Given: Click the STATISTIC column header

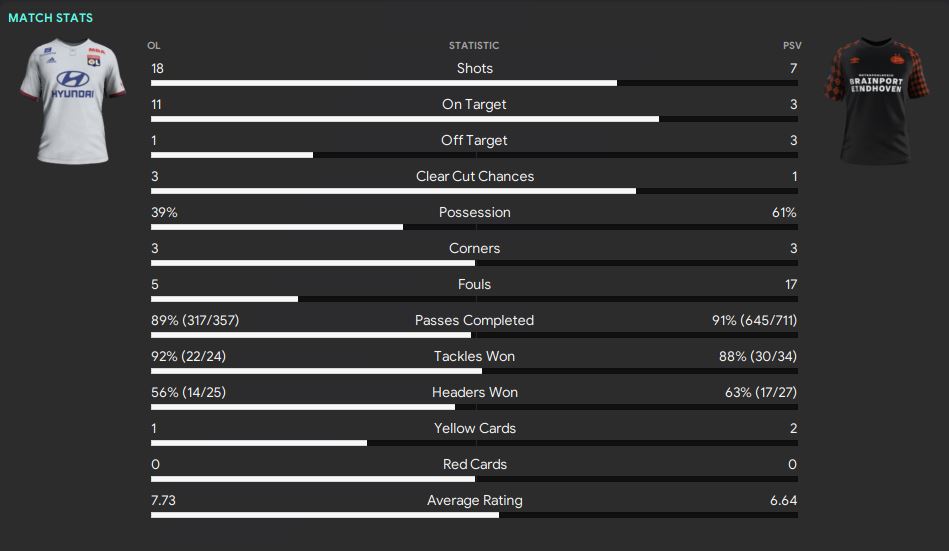Looking at the screenshot, I should pos(474,45).
